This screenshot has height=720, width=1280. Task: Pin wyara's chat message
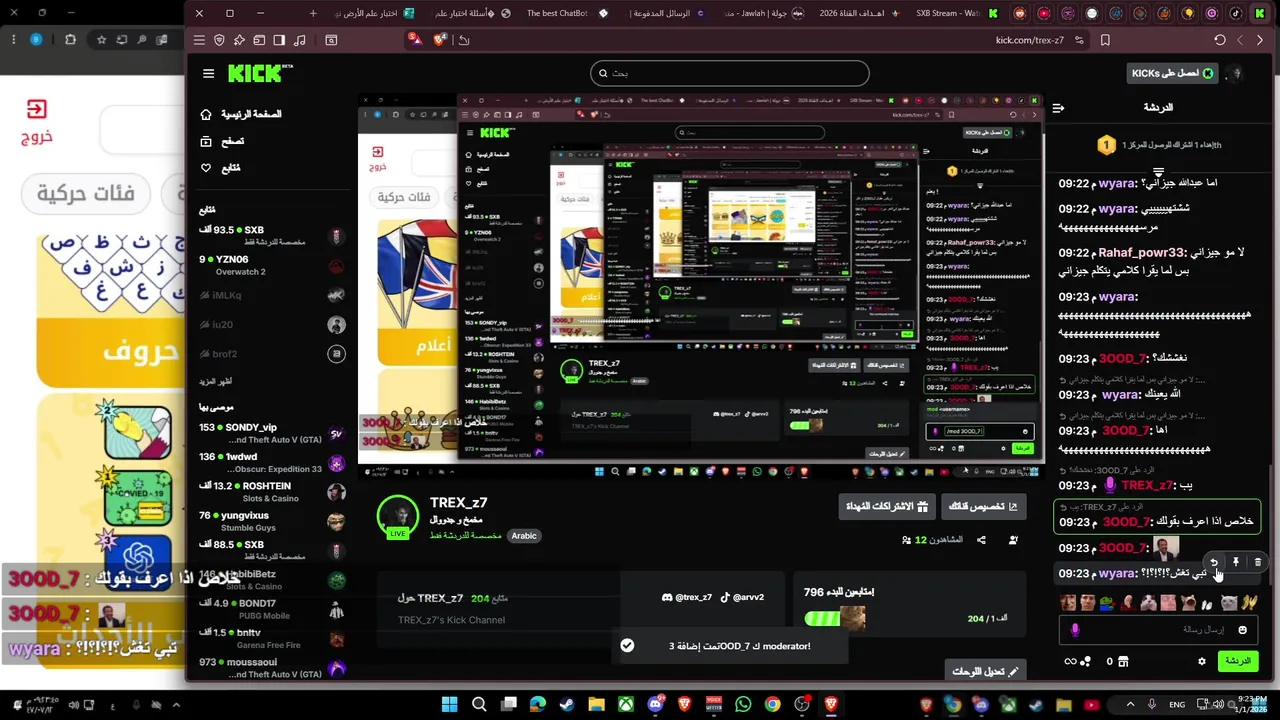tap(1236, 562)
